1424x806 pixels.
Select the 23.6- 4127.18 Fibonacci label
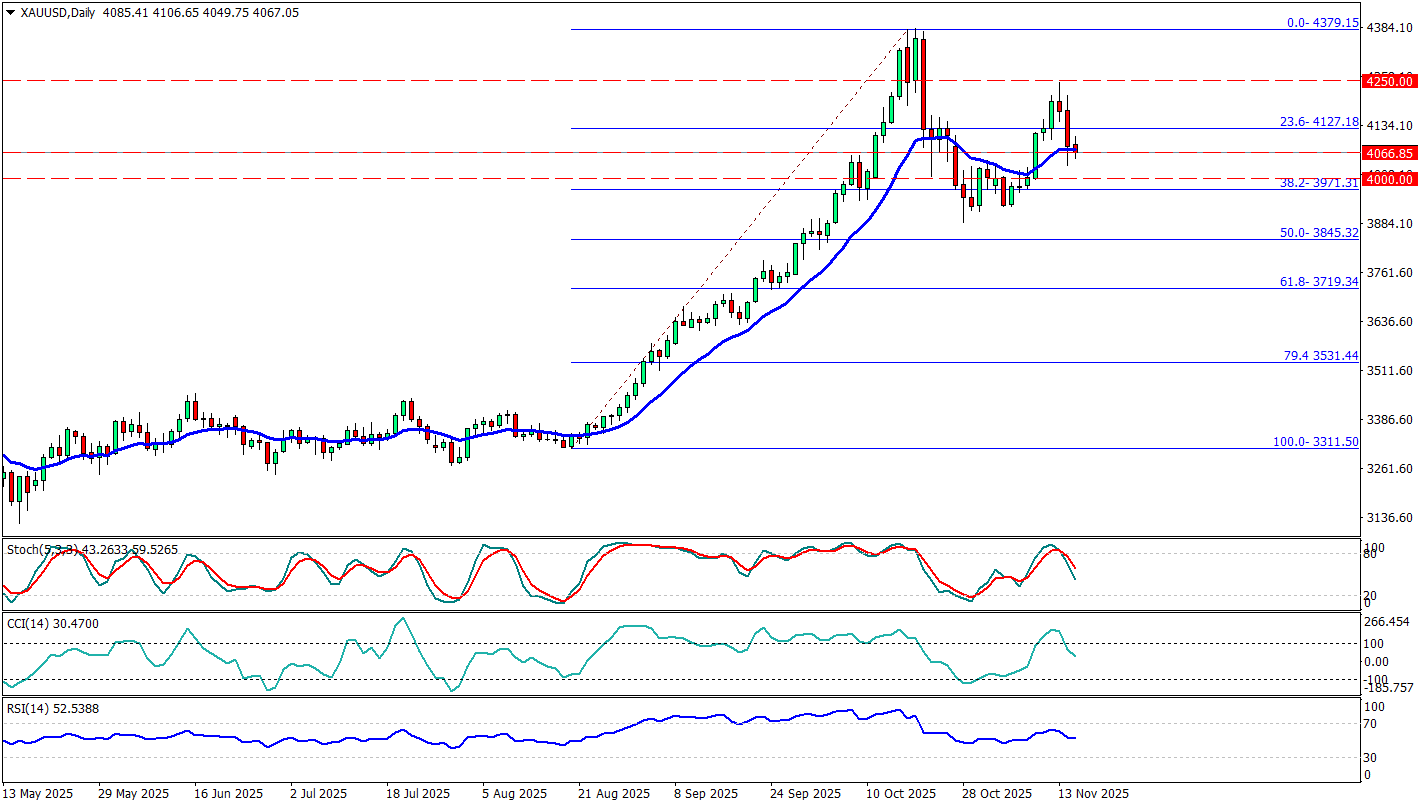click(1318, 122)
